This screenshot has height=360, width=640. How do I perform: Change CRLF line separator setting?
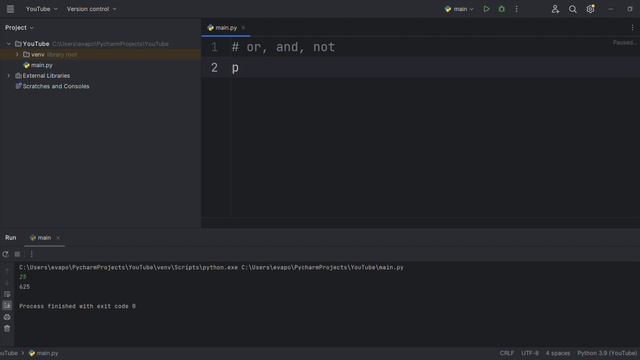coord(507,353)
